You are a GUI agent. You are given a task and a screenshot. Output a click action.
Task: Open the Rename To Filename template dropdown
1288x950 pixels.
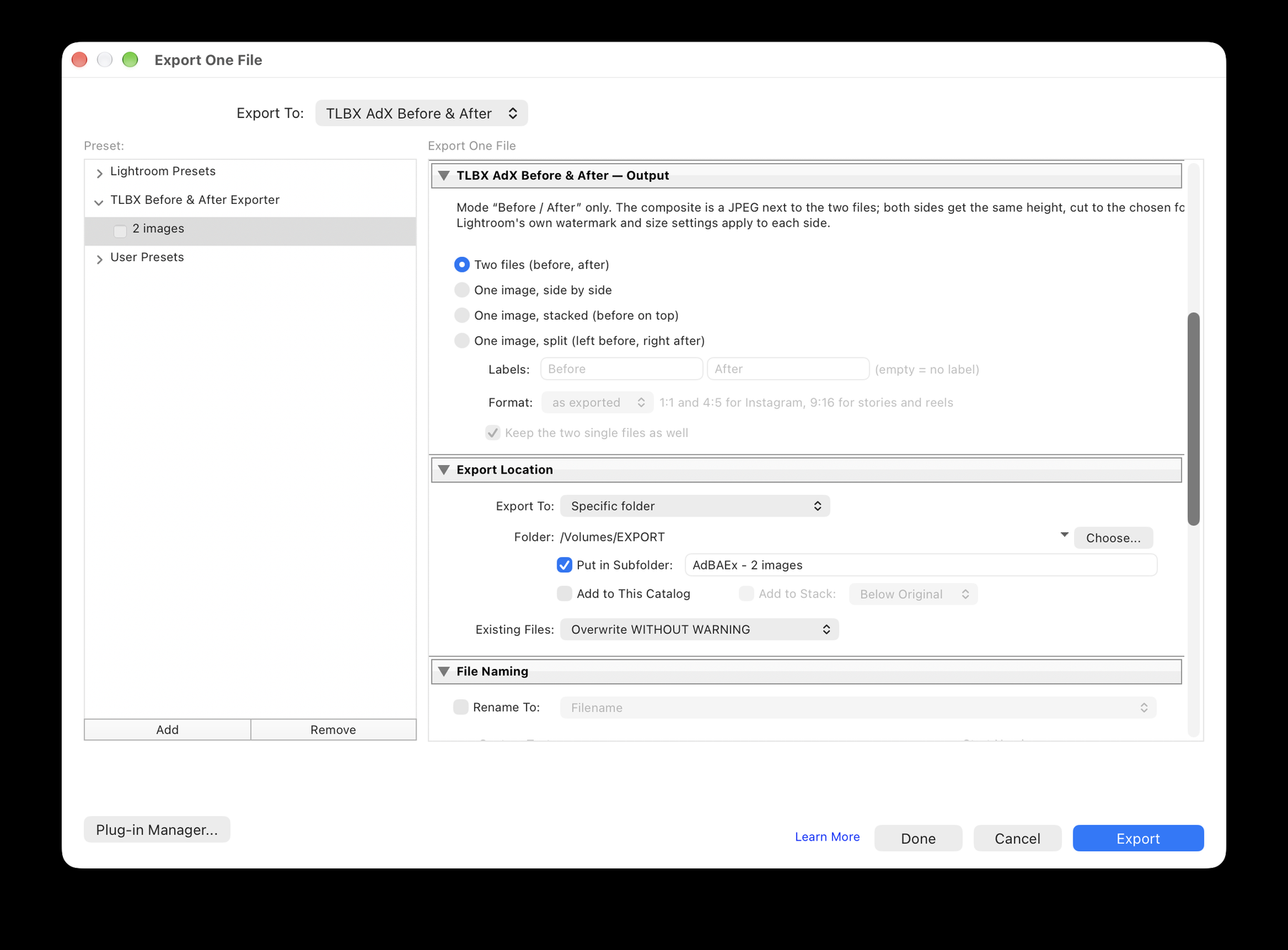(x=858, y=707)
